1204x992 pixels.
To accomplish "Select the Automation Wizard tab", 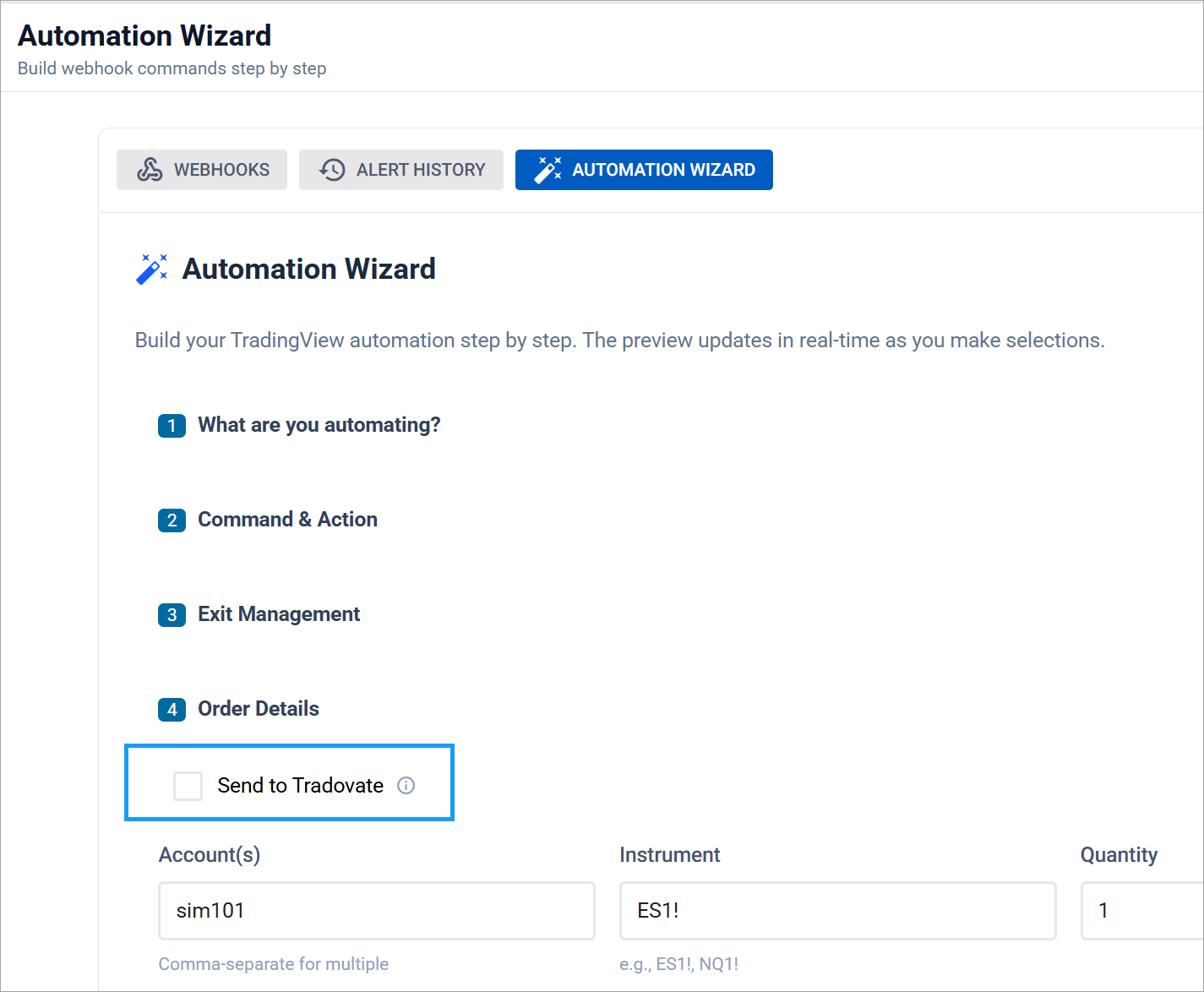I will pos(644,170).
